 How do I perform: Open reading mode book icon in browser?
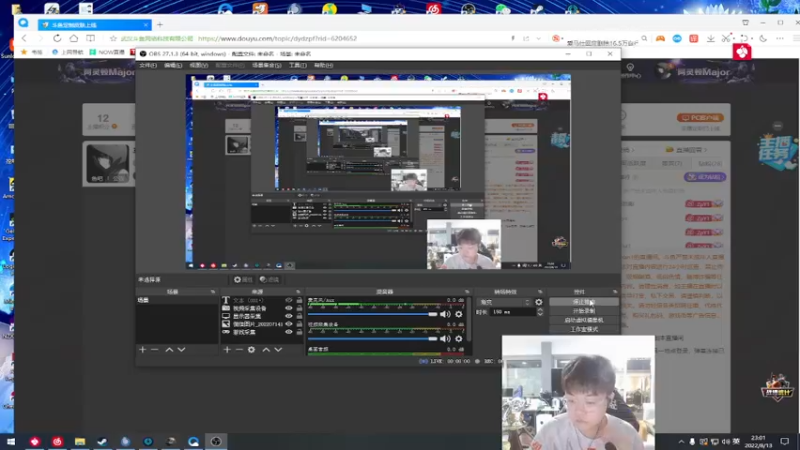(90, 38)
